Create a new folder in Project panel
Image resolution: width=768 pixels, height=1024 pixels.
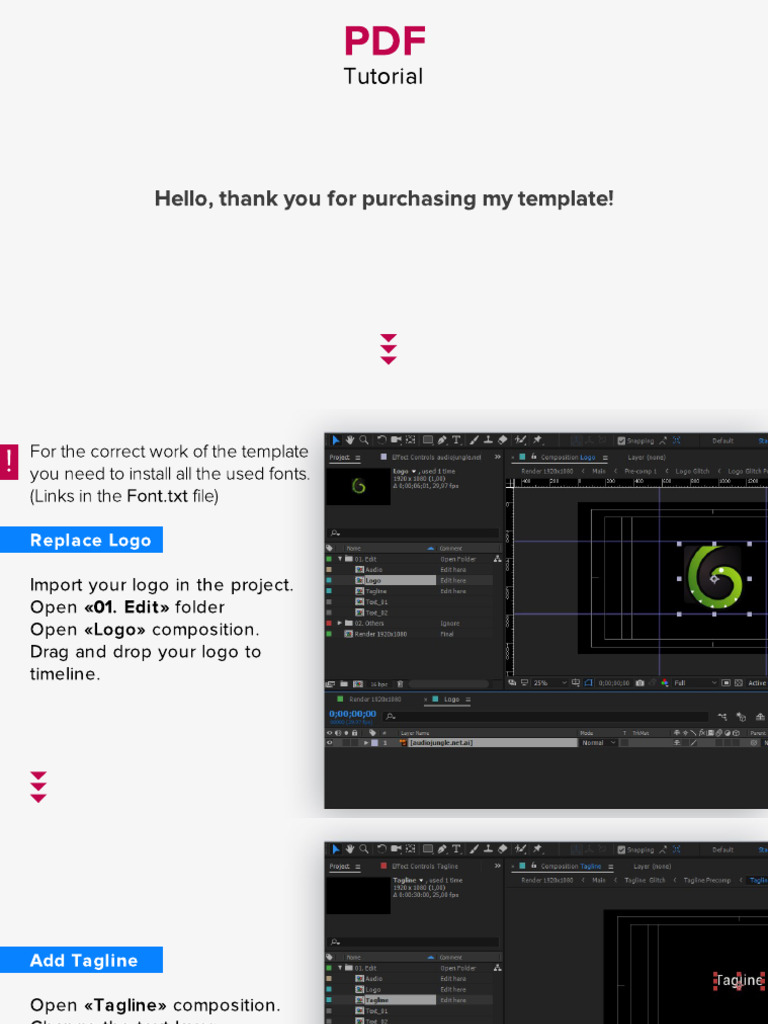point(344,684)
